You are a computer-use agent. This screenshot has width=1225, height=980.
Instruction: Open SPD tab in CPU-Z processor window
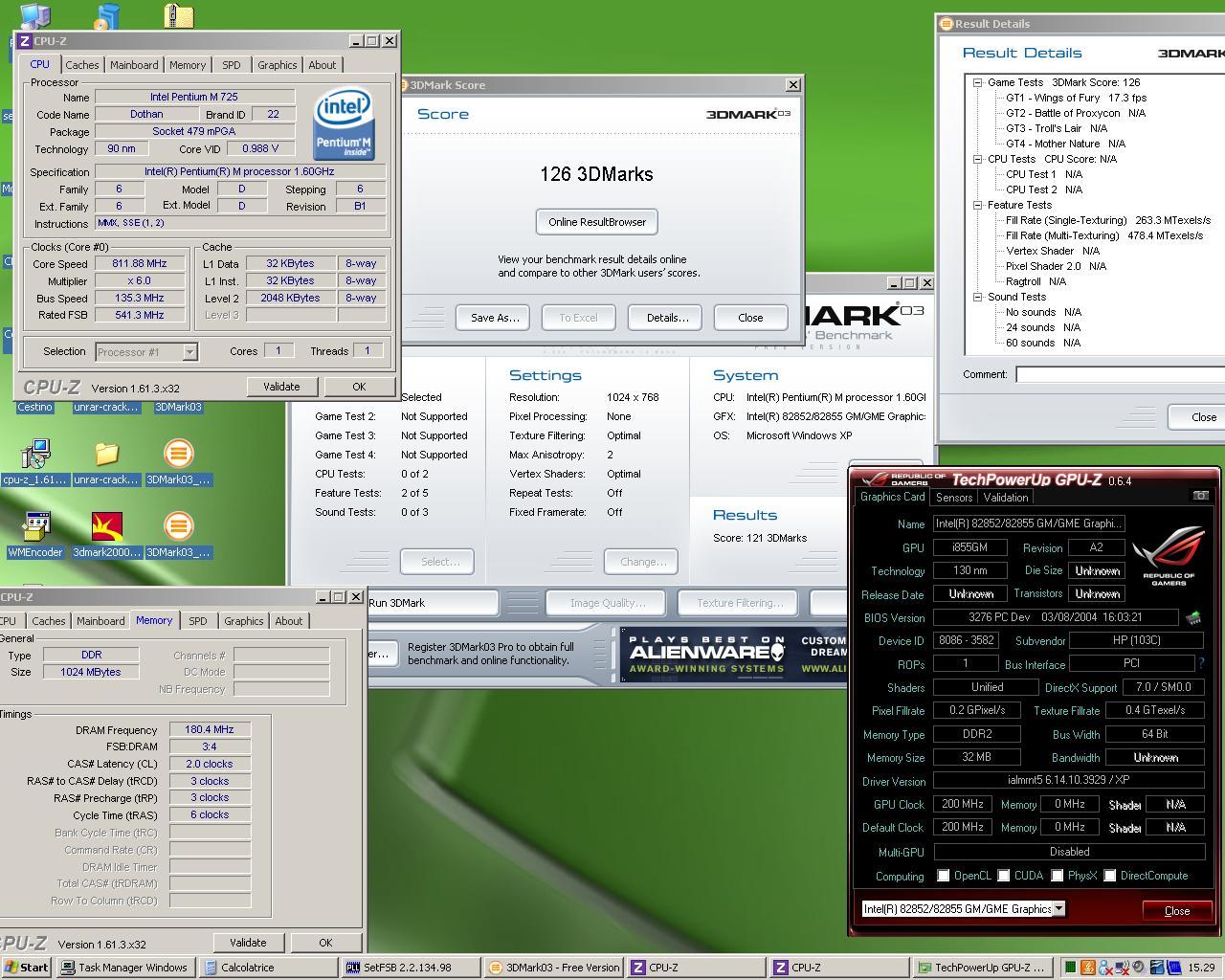[x=232, y=65]
